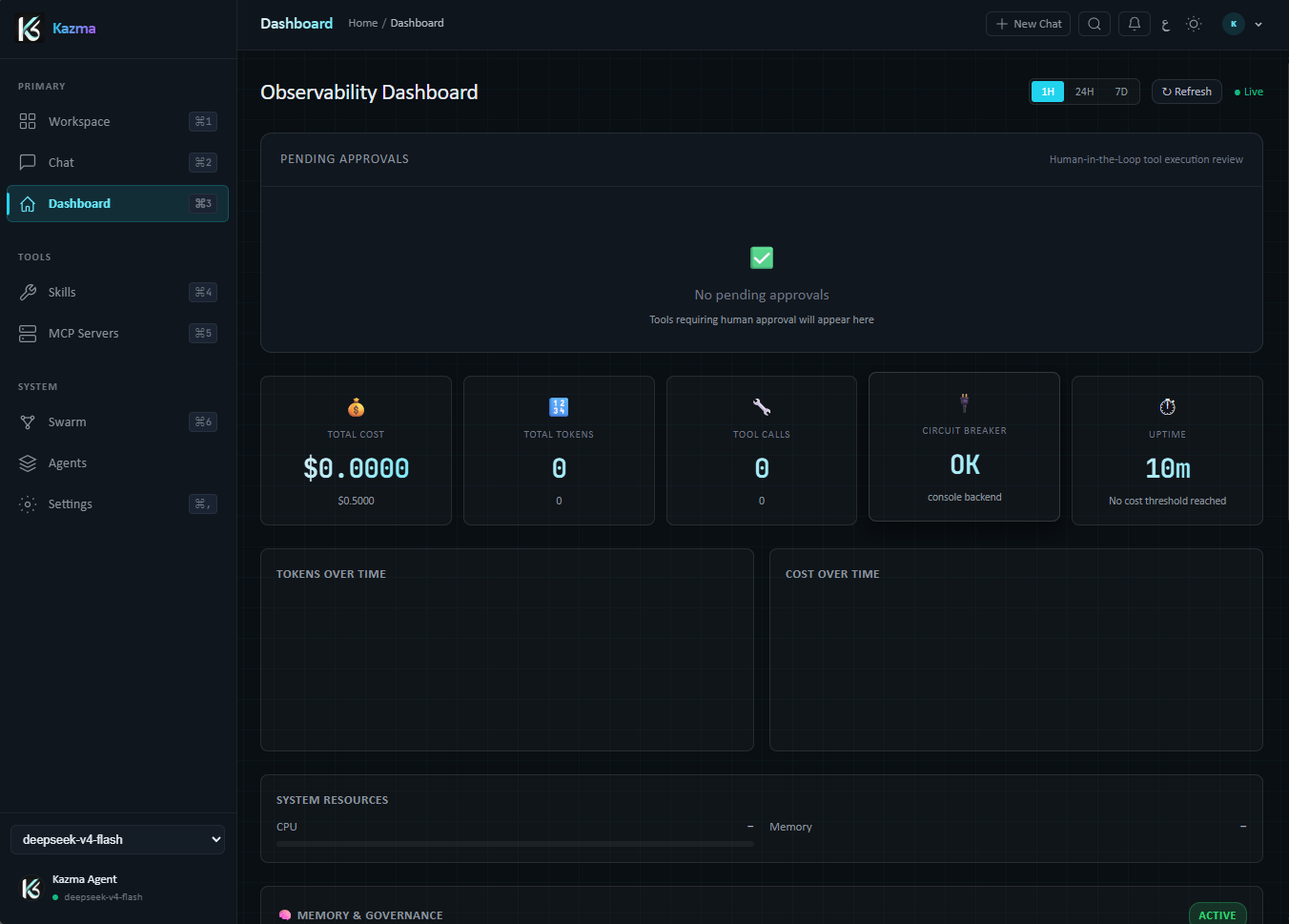Click the Settings gear icon

click(28, 503)
